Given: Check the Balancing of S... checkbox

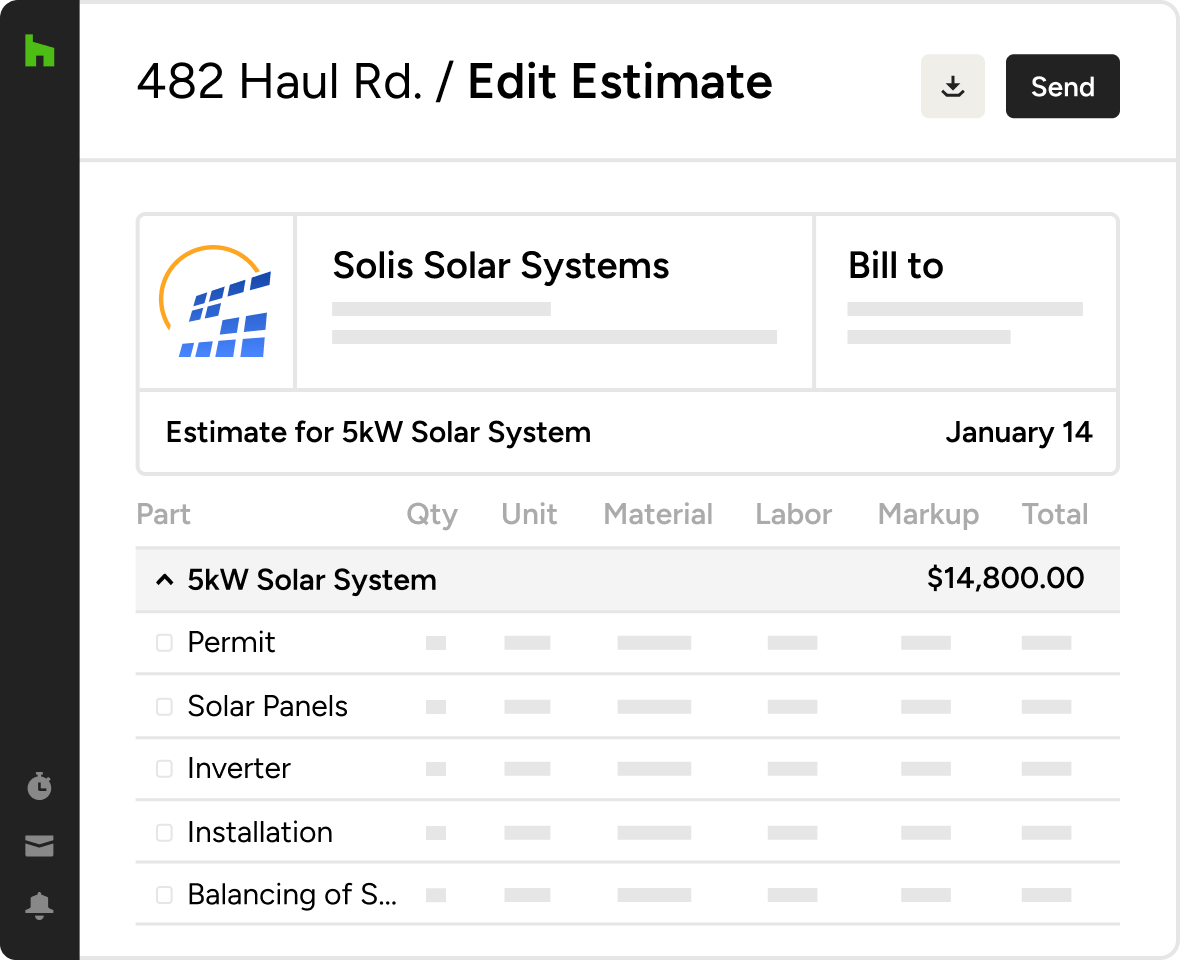Looking at the screenshot, I should [165, 895].
